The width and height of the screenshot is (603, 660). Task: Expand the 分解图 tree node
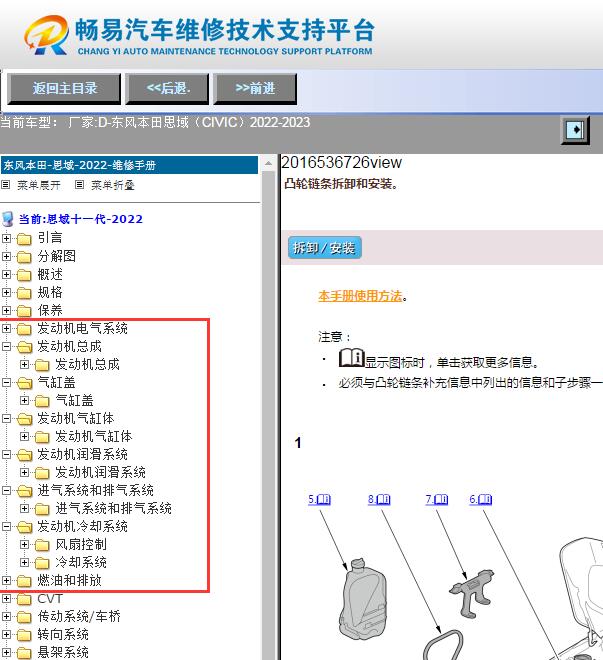(6, 256)
